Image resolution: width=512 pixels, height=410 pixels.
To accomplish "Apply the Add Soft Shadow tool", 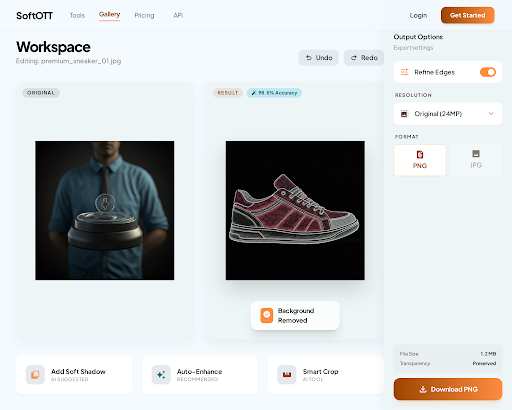I will tap(74, 375).
